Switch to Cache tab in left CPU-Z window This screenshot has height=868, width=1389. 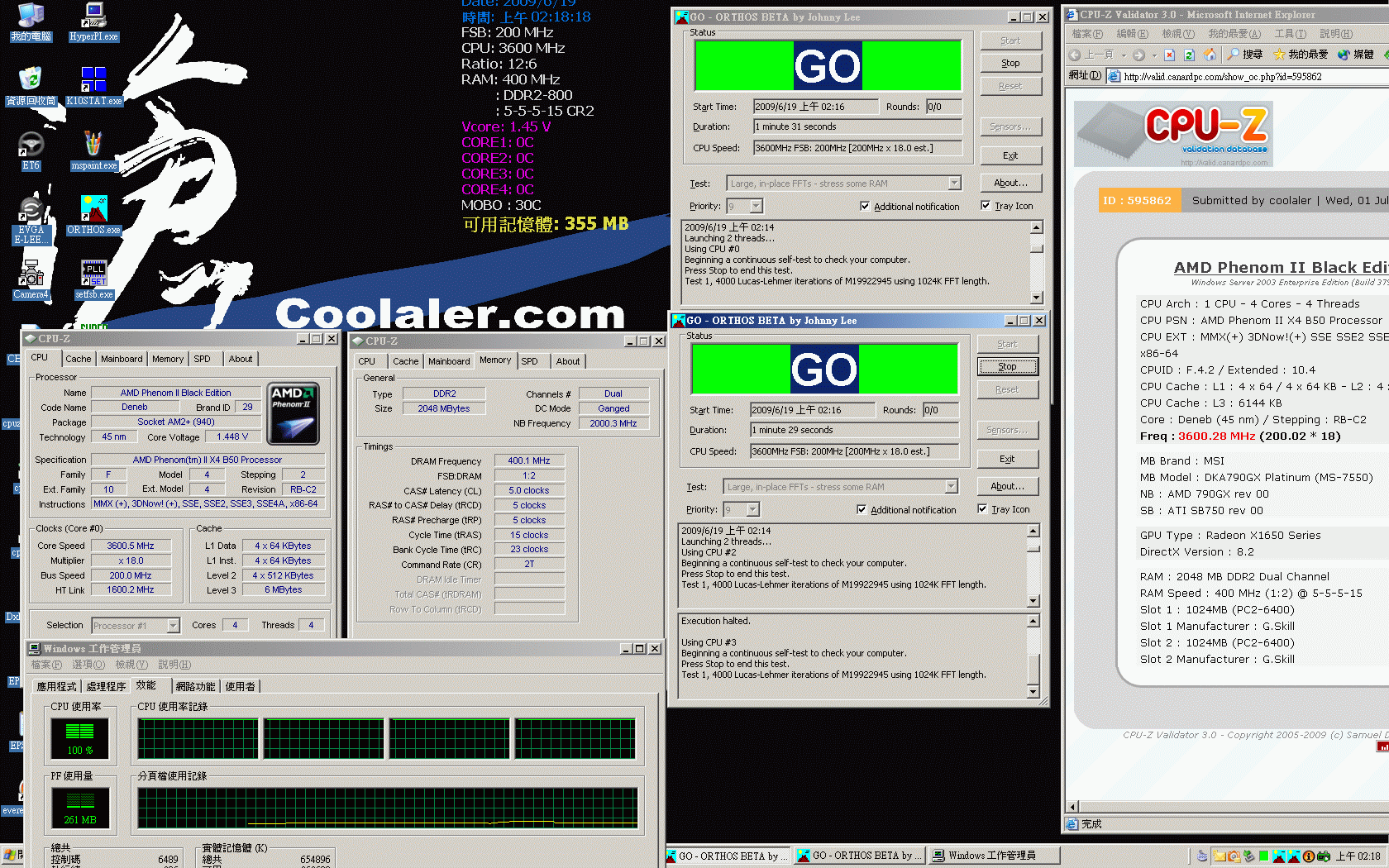coord(79,359)
